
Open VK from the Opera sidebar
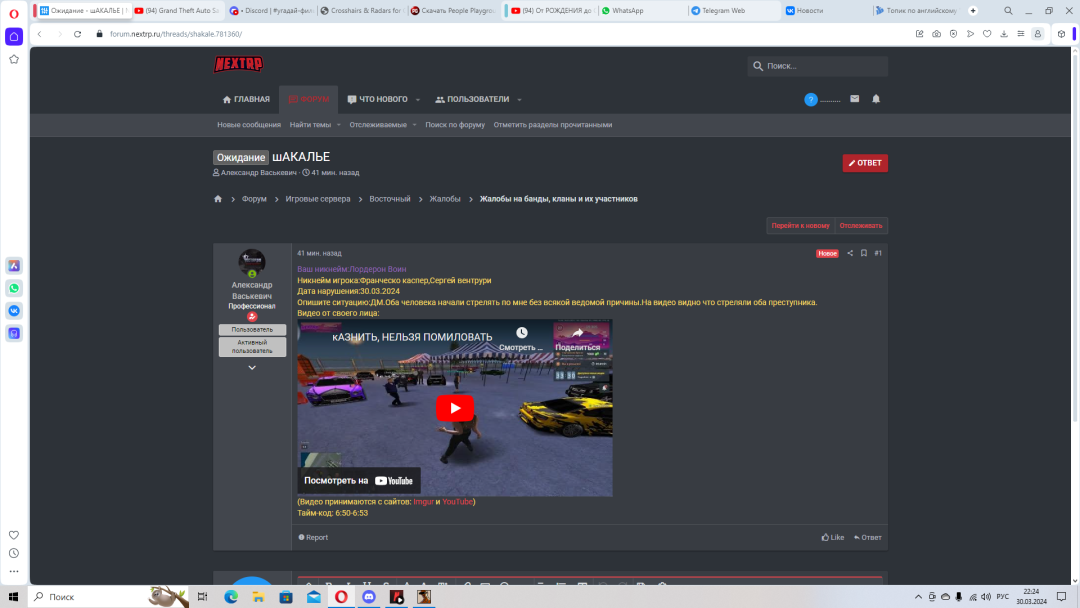(14, 311)
